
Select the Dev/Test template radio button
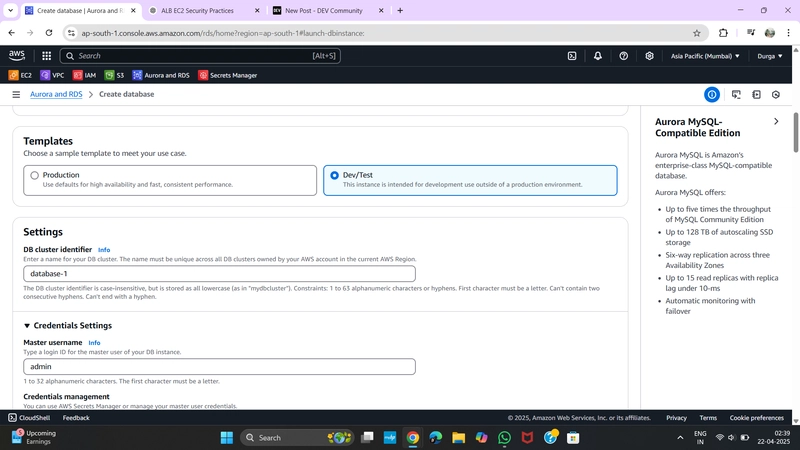coord(334,176)
